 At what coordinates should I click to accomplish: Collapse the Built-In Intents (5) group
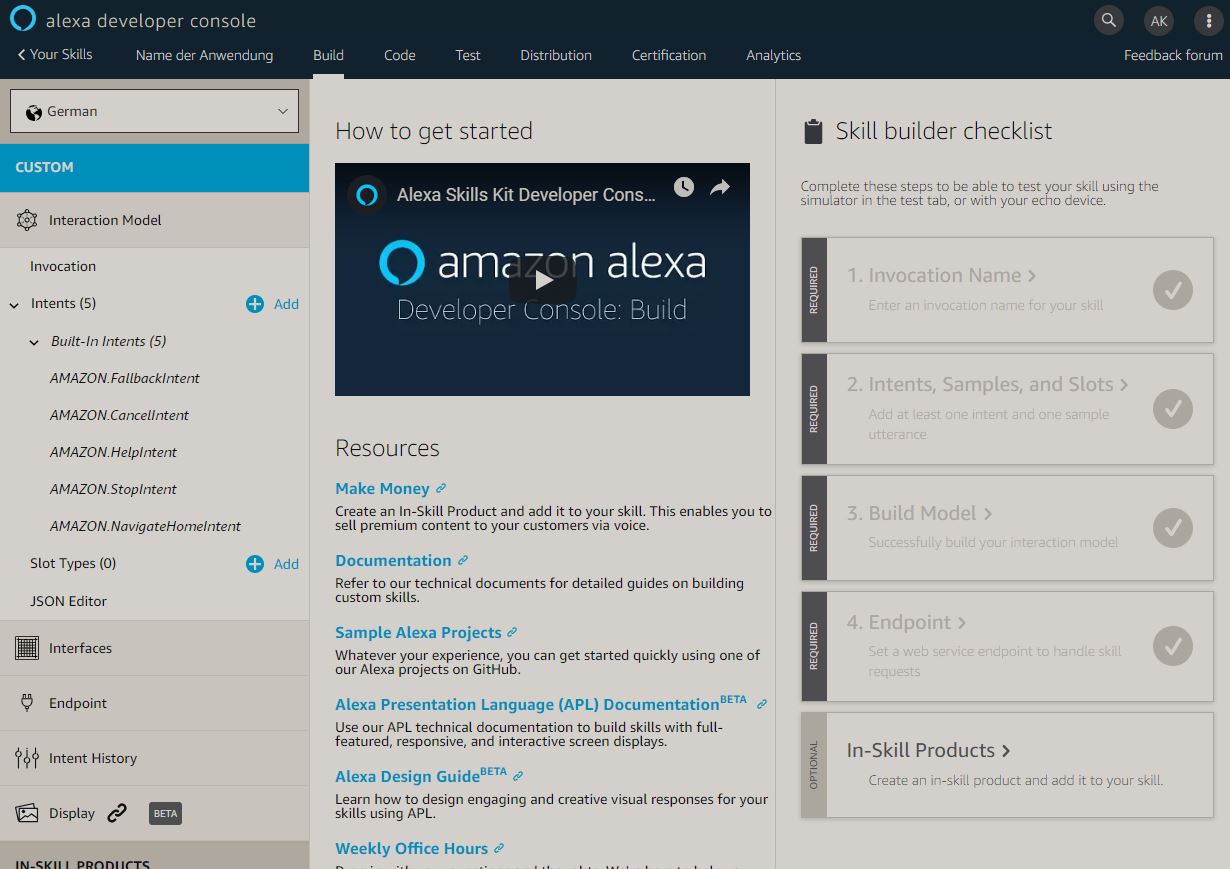point(35,342)
